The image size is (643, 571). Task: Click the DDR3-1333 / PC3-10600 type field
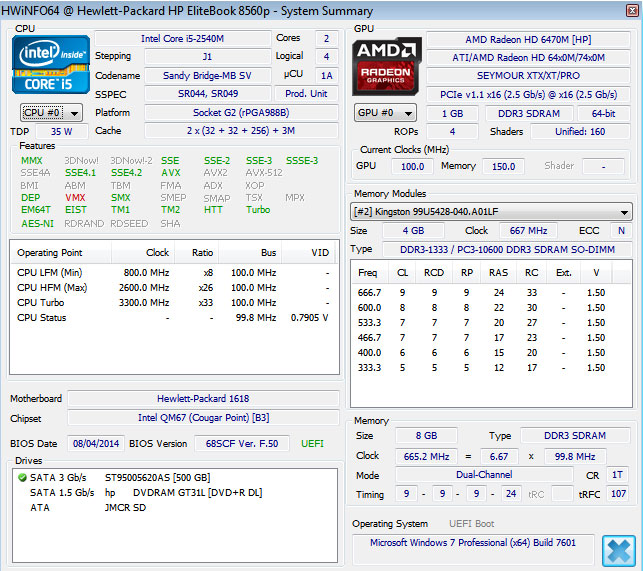(x=507, y=249)
